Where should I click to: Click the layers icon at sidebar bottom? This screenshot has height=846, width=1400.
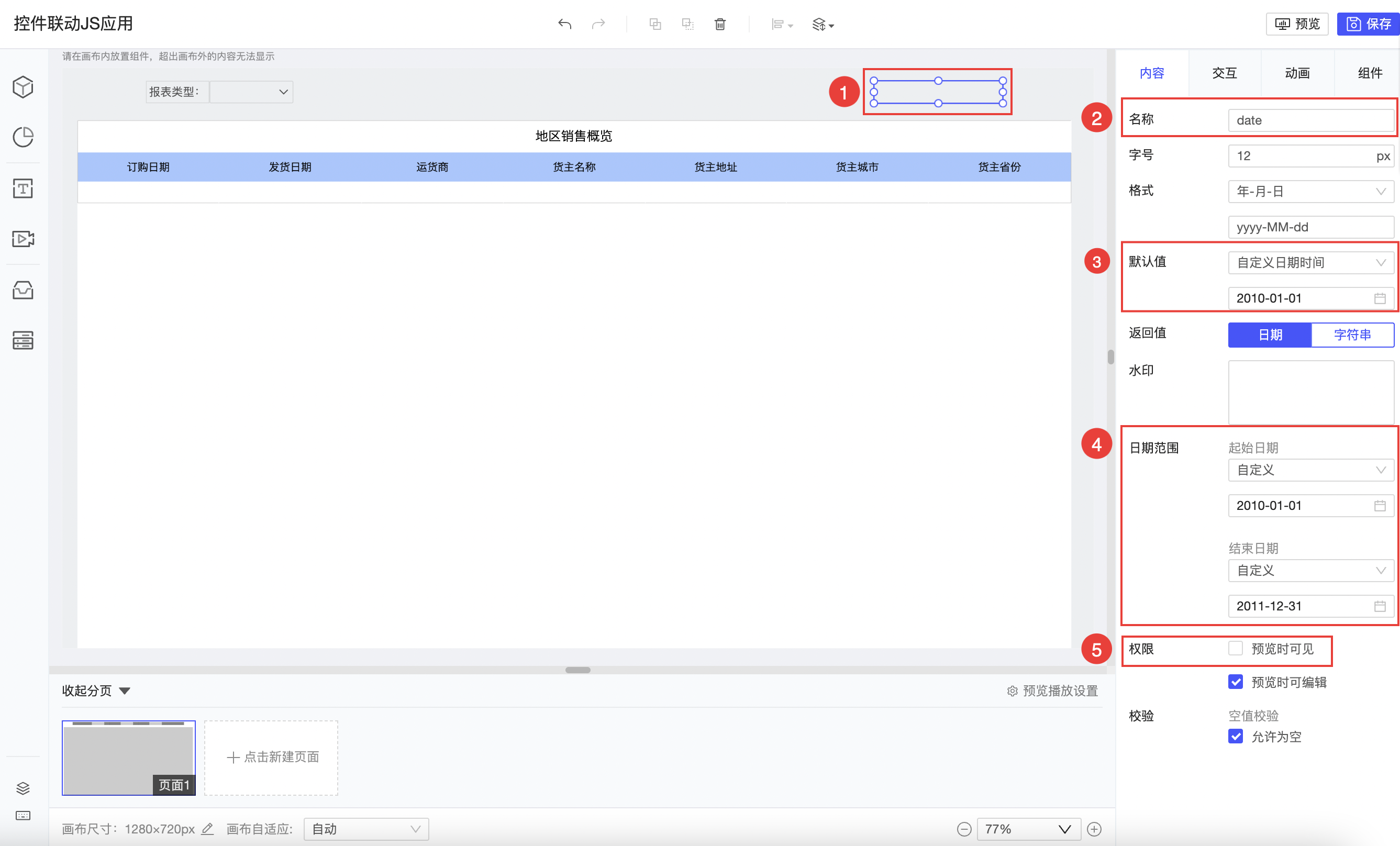(23, 787)
